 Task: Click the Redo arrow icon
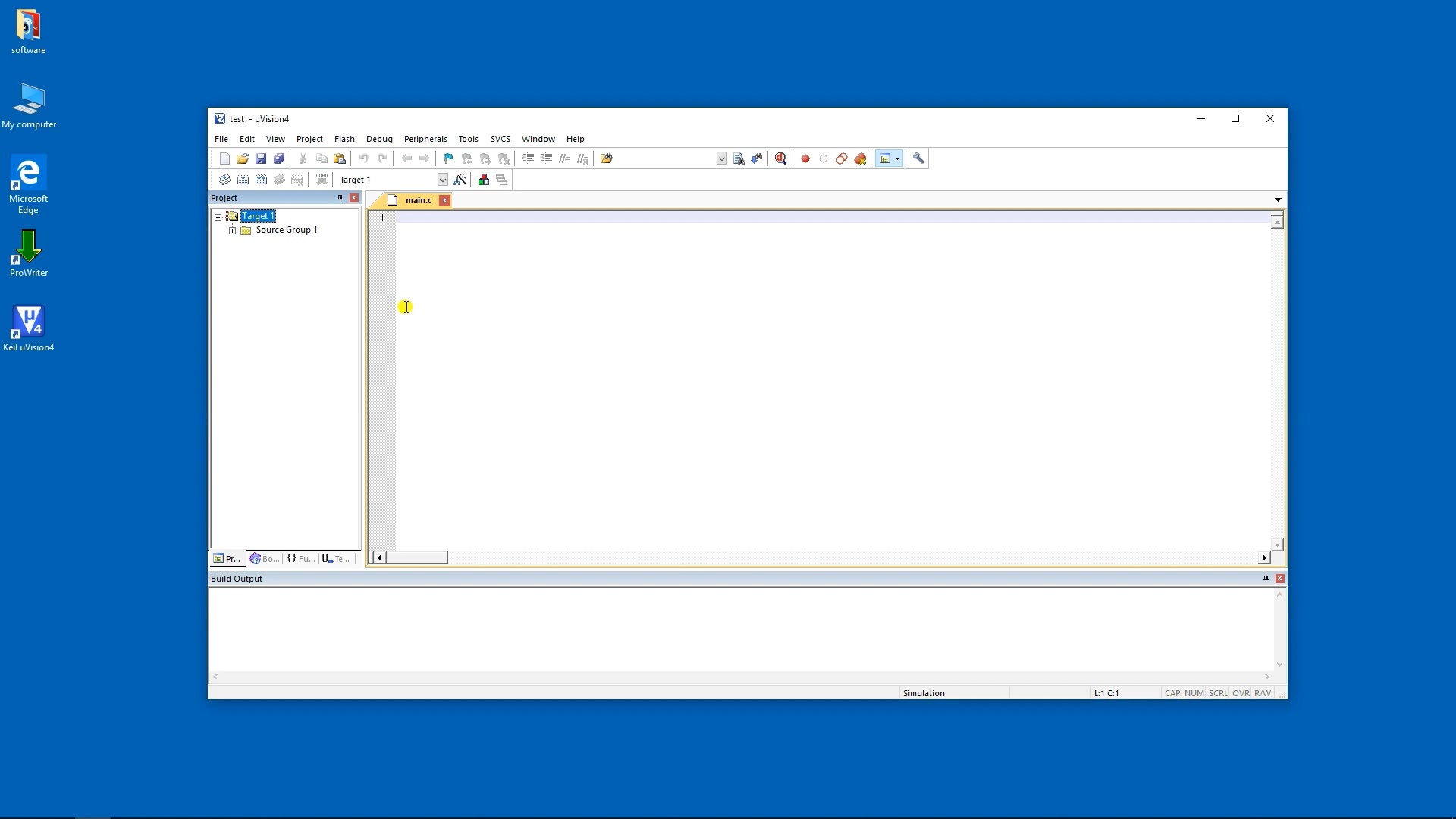(383, 158)
